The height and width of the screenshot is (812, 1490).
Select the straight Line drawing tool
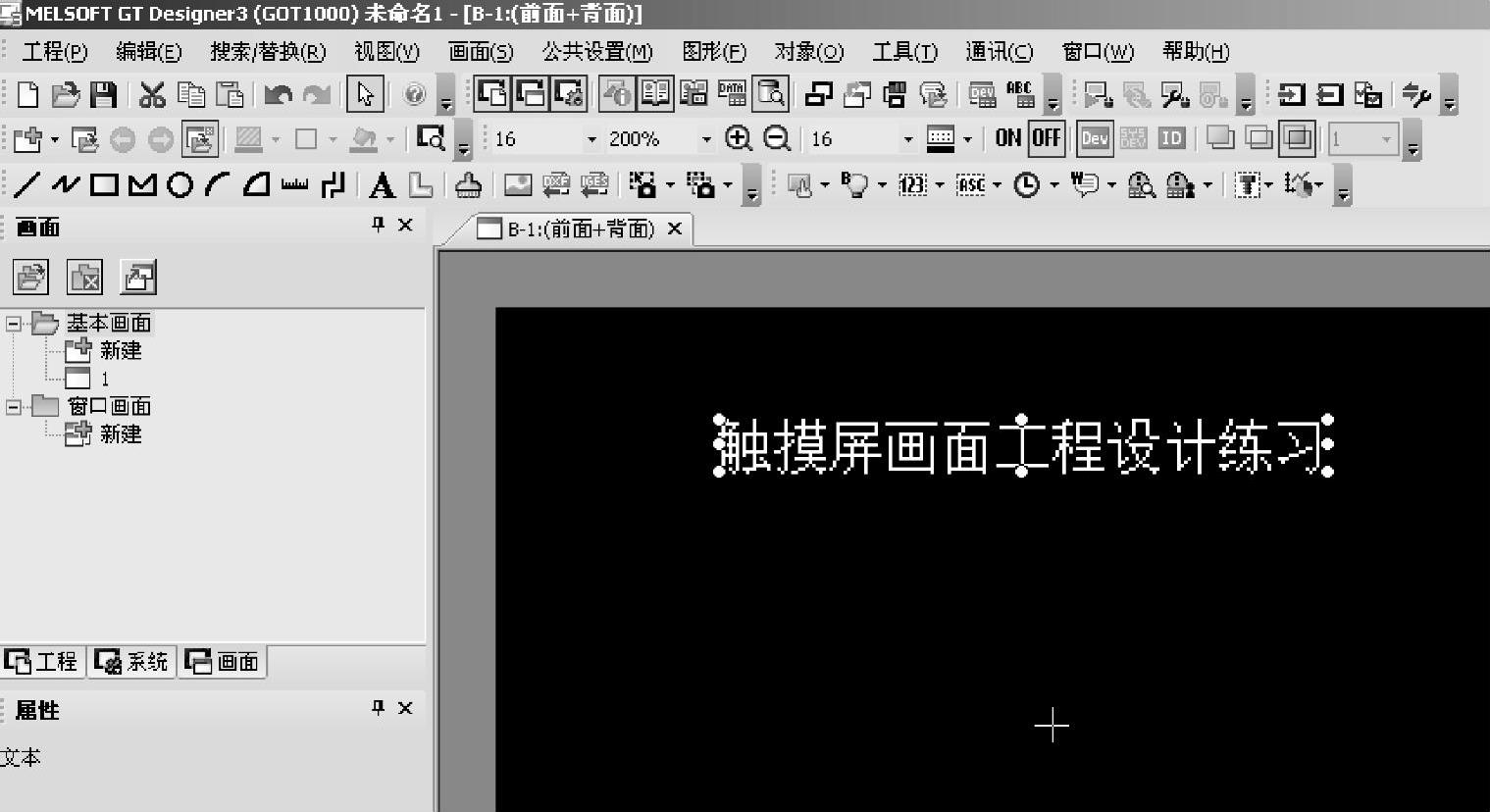tap(26, 184)
